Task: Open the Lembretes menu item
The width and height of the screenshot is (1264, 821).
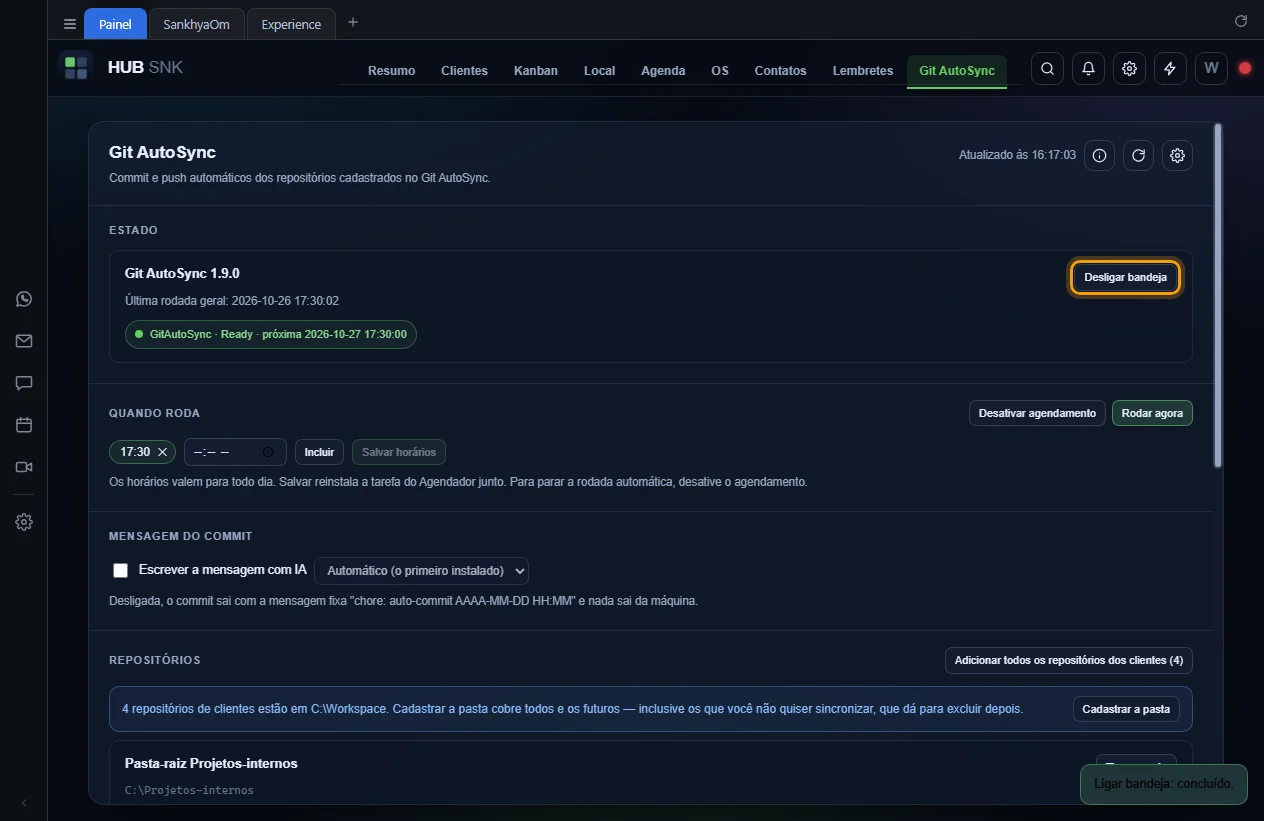Action: [863, 70]
